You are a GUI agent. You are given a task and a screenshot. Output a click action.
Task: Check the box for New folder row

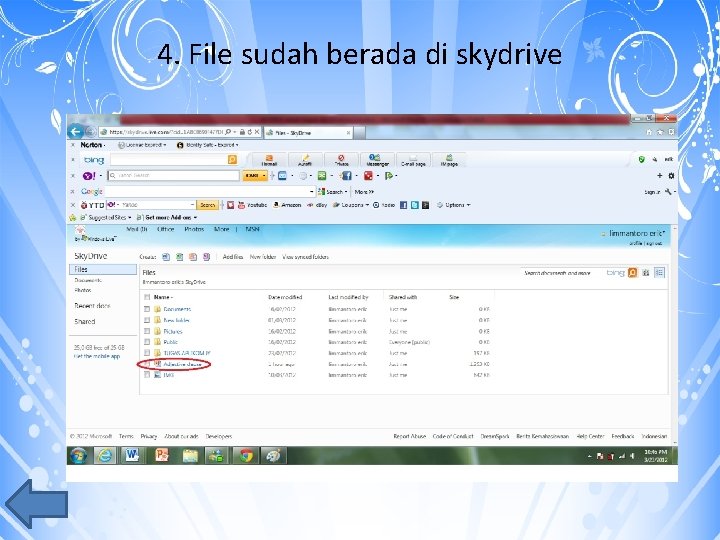[x=147, y=320]
